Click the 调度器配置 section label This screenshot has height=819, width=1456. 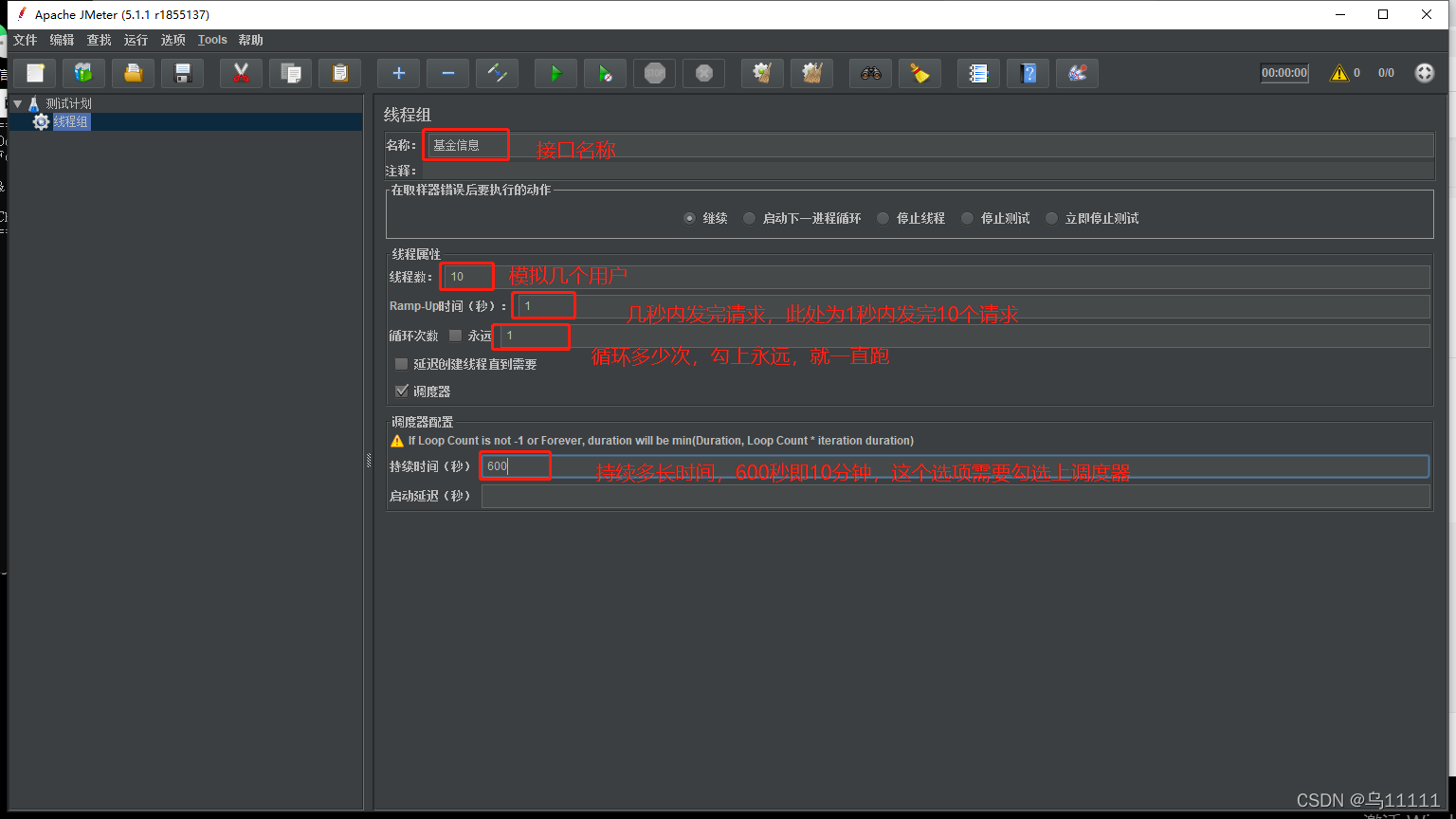click(x=423, y=422)
